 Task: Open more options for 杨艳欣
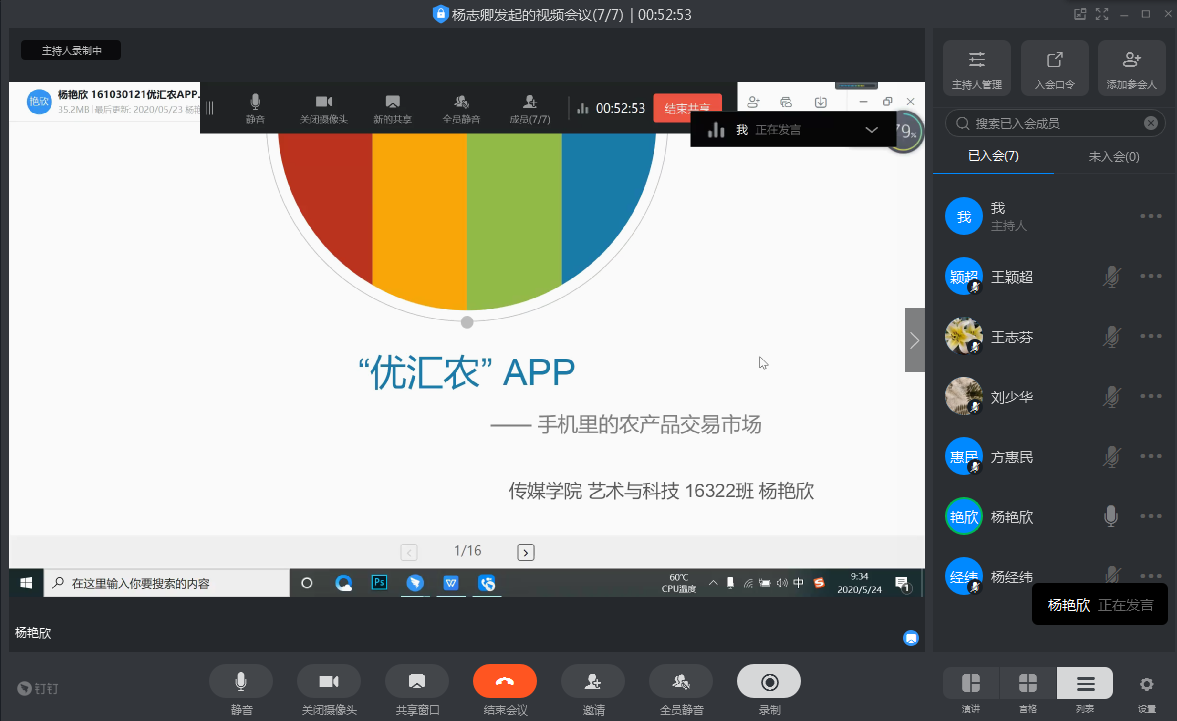tap(1151, 516)
